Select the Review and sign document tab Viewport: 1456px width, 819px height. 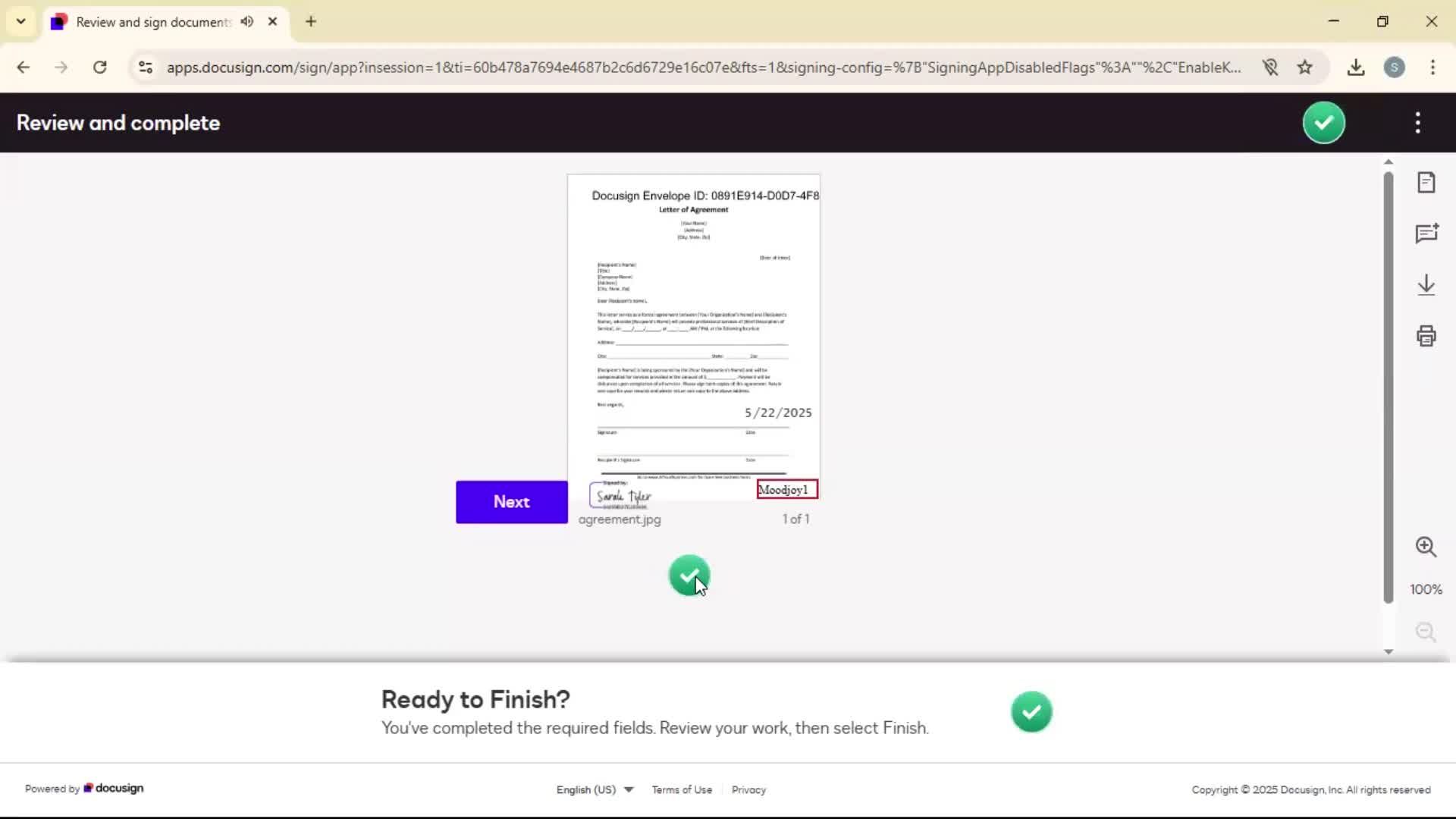pyautogui.click(x=165, y=22)
